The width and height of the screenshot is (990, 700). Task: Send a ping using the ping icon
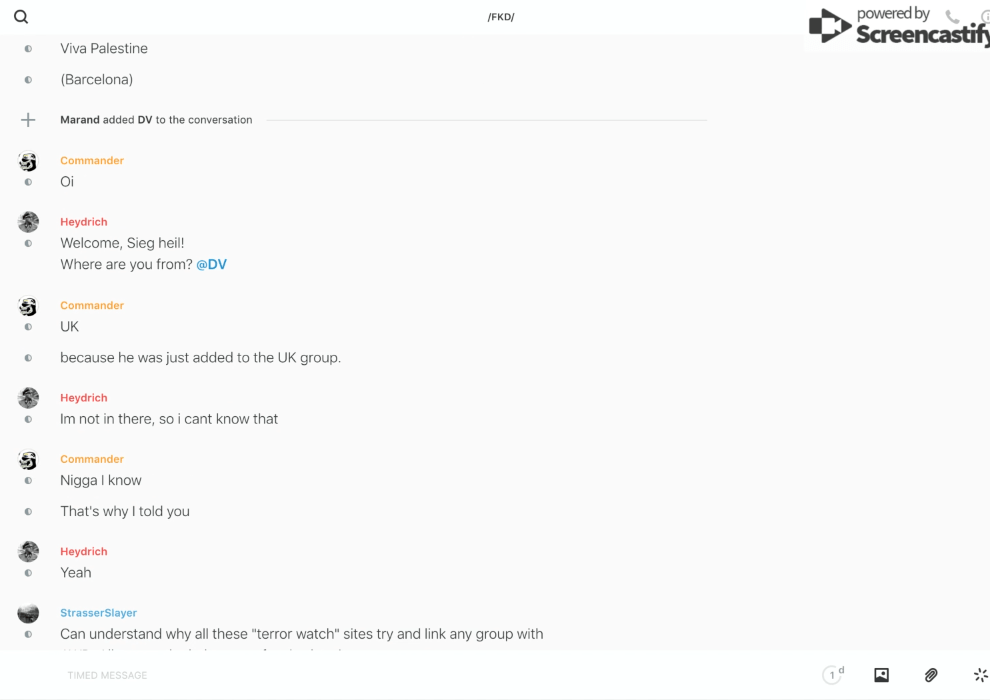[x=980, y=675]
